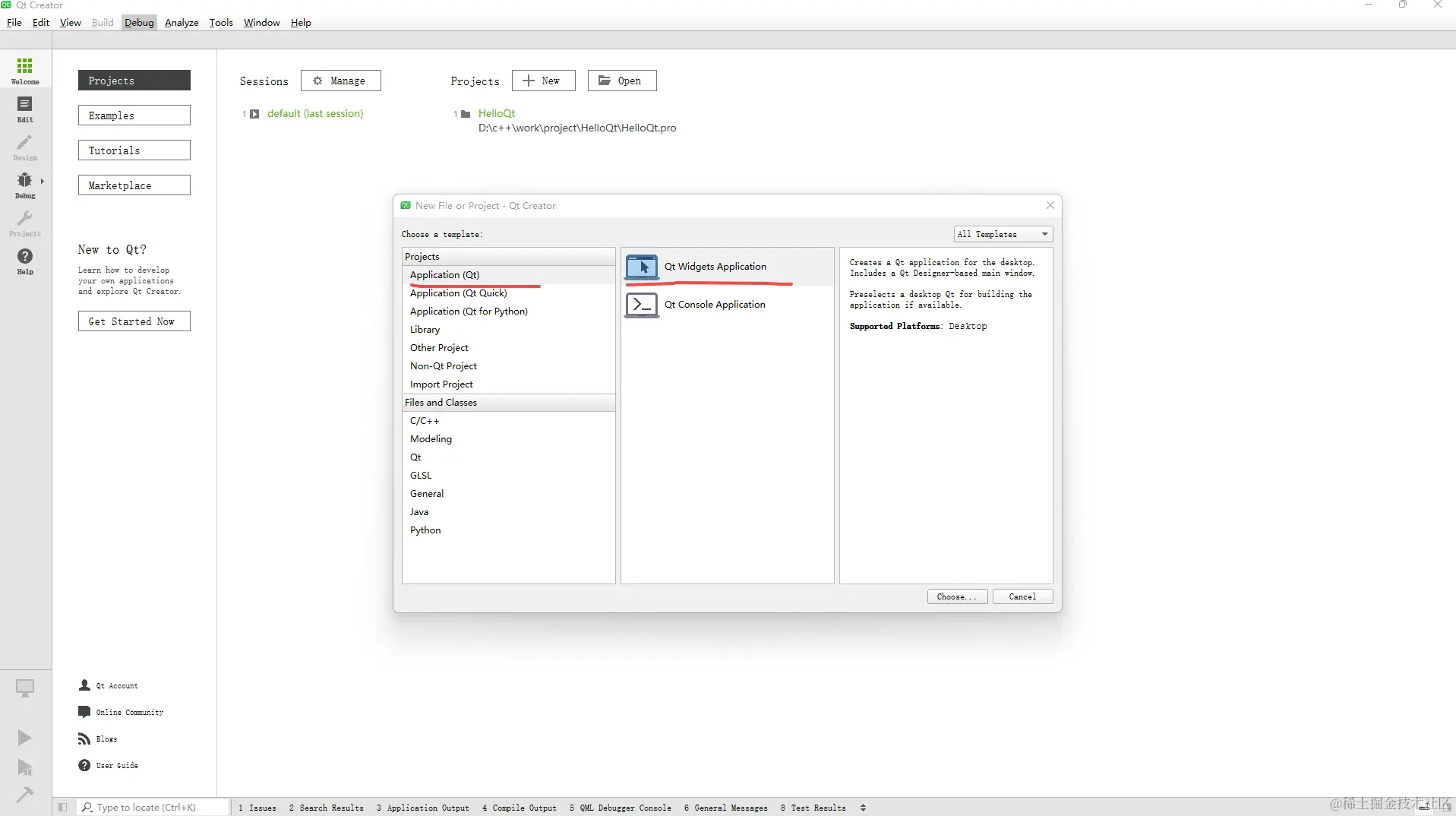Open the Tools menu

[x=221, y=22]
